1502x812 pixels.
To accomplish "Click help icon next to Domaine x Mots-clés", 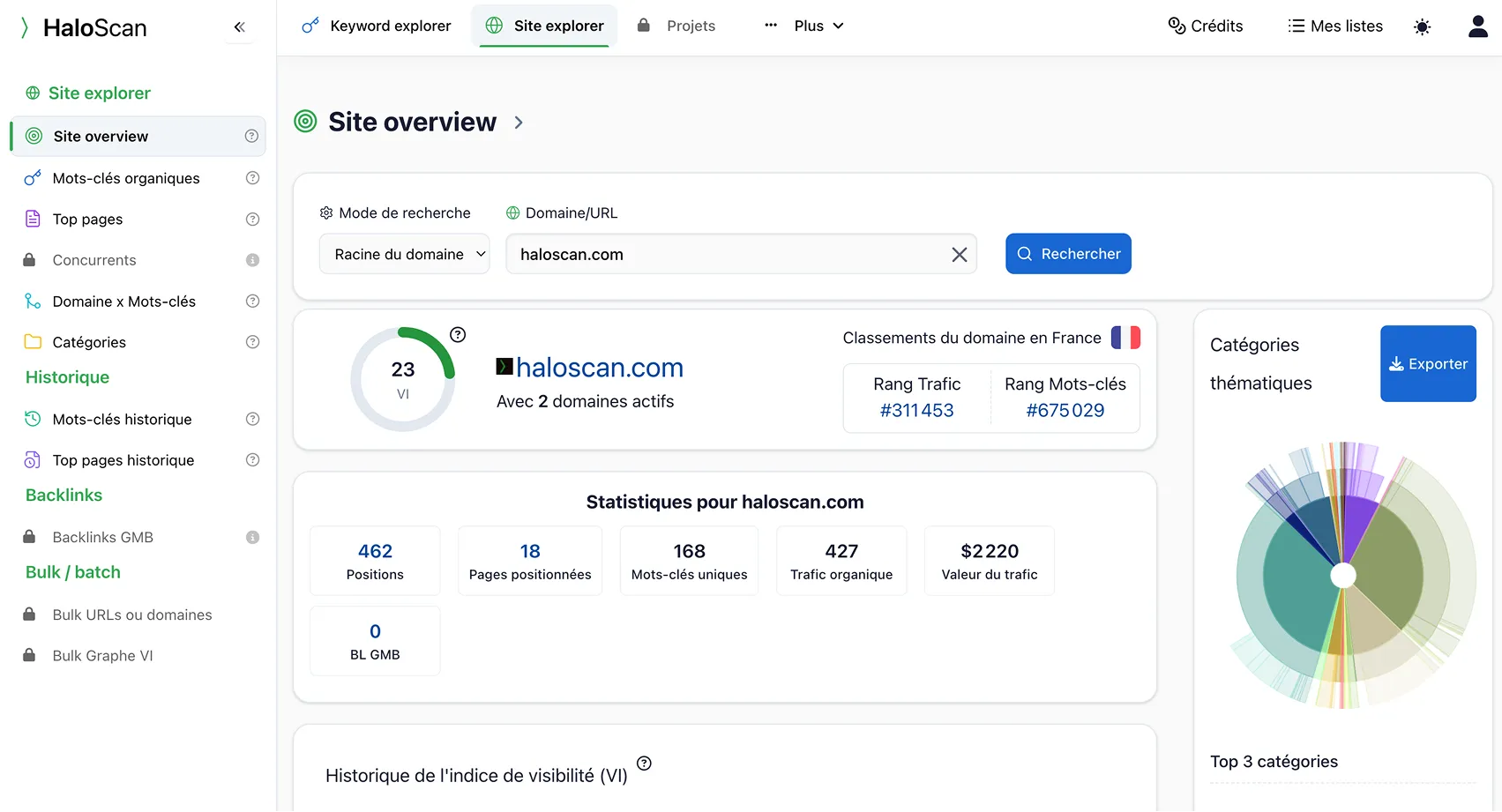I will [x=252, y=302].
